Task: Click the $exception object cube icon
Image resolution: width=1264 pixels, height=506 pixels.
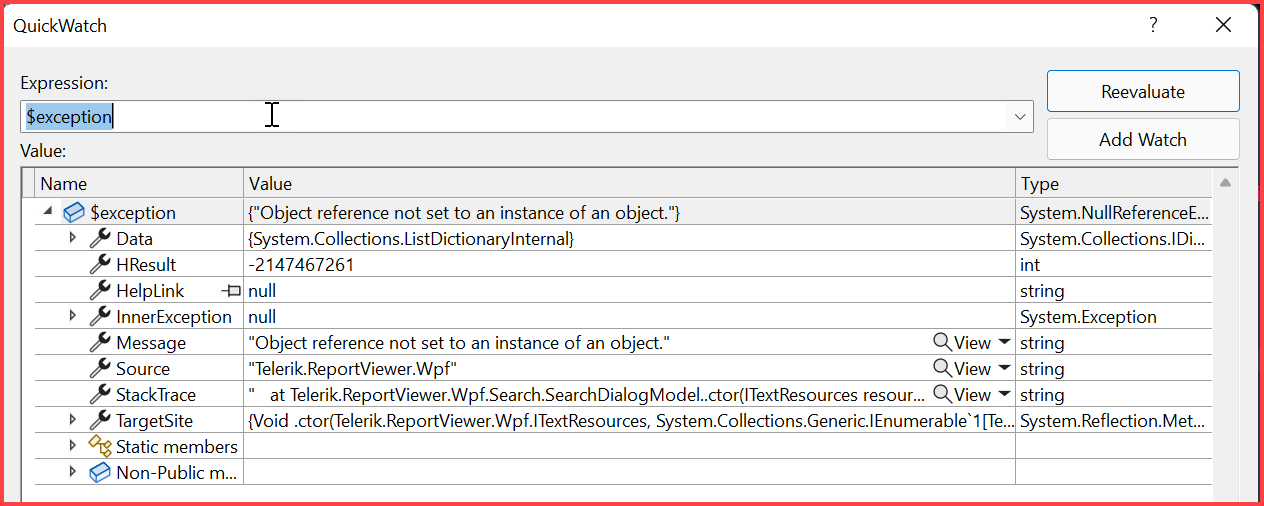Action: pyautogui.click(x=74, y=213)
